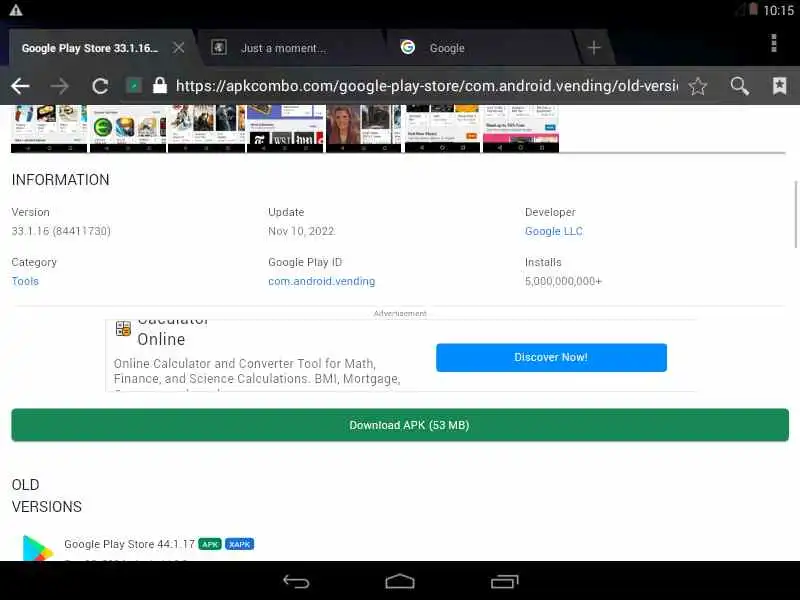Viewport: 800px width, 600px height.
Task: Click the Calculator Online ad icon
Action: point(123,329)
